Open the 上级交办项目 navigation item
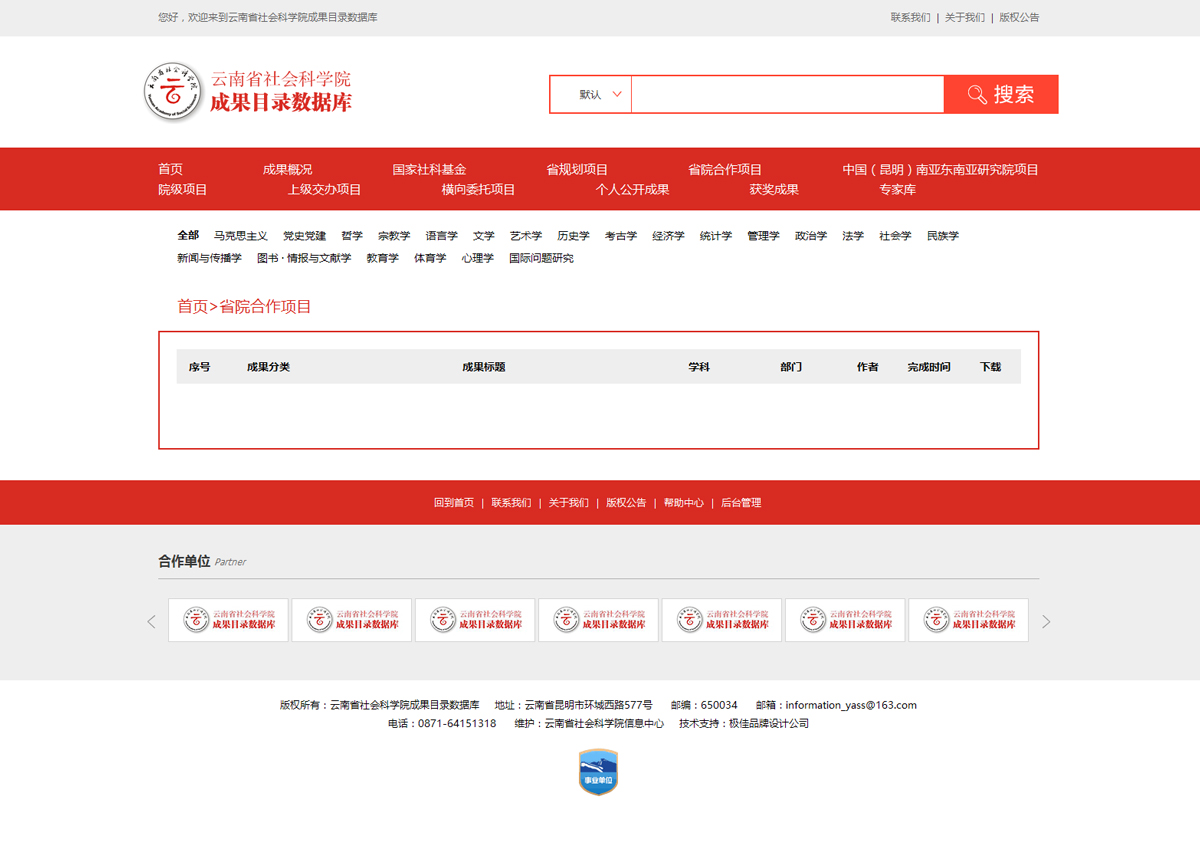Image resolution: width=1200 pixels, height=844 pixels. pos(324,189)
